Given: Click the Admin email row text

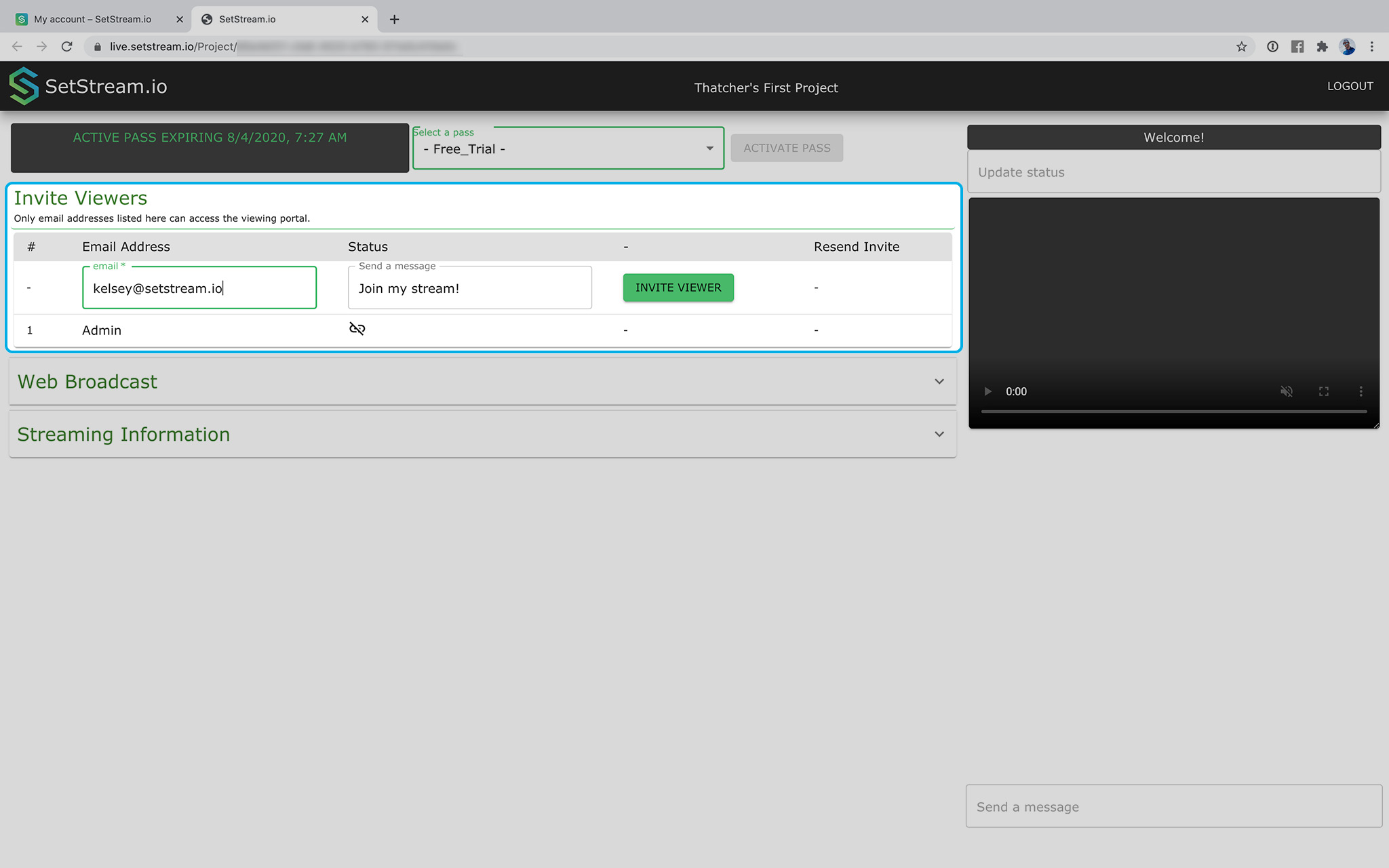Looking at the screenshot, I should pos(102,330).
